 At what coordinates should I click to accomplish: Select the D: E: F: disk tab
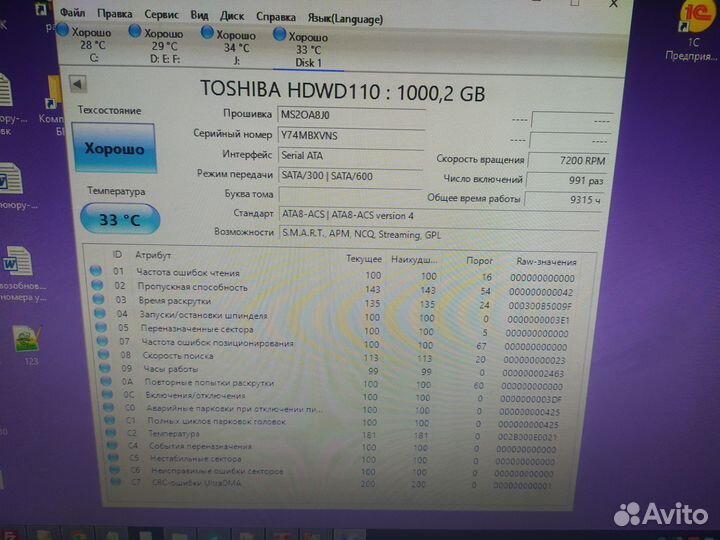(157, 45)
